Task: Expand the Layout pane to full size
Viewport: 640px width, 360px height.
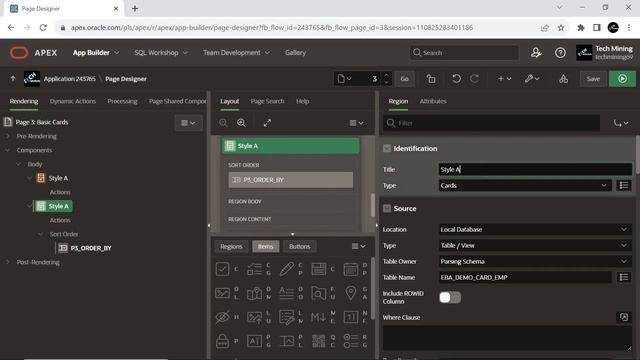Action: click(x=267, y=123)
